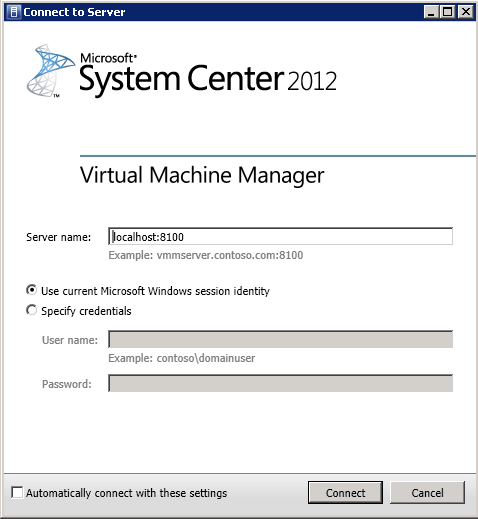Image resolution: width=478 pixels, height=519 pixels.
Task: Click the Connect to Server title bar icon
Action: [x=14, y=12]
